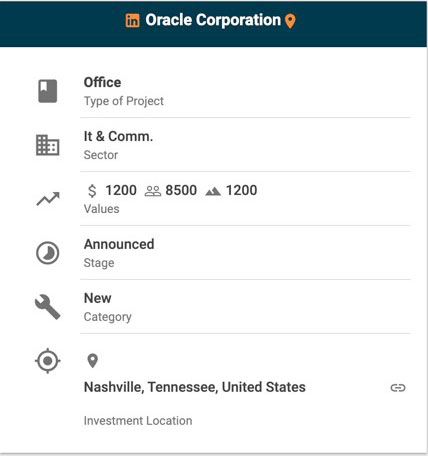428x456 pixels.
Task: Select the It & Comm. sector entry
Action: click(x=245, y=145)
